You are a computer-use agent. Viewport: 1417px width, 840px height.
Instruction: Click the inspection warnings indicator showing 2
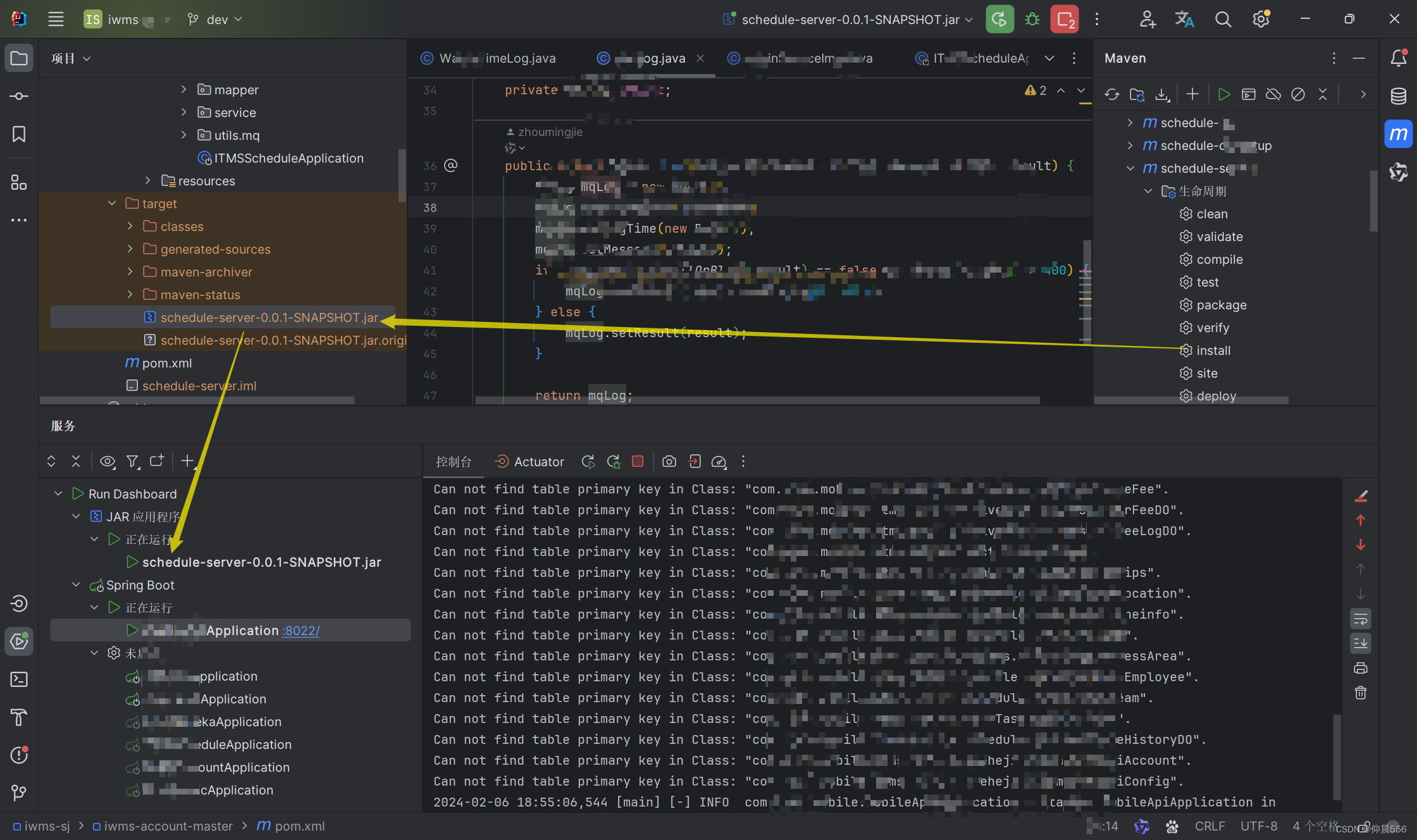tap(1036, 90)
